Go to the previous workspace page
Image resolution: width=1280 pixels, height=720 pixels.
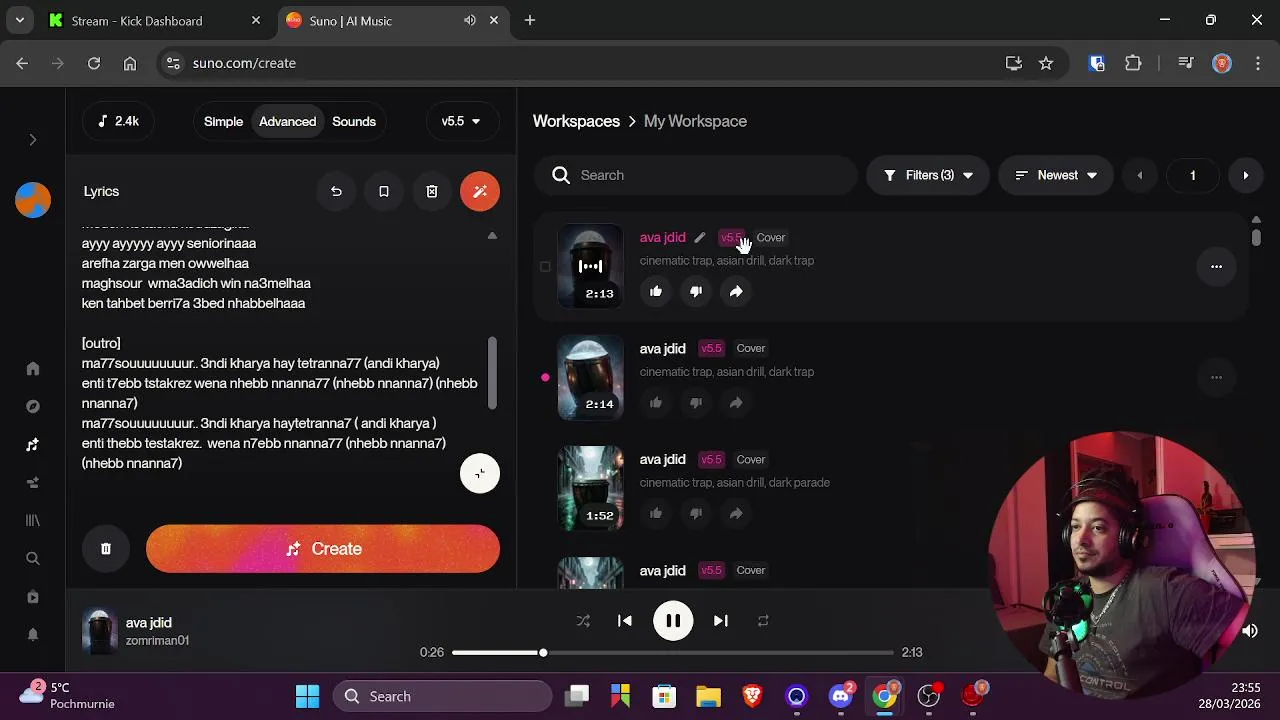coord(1139,175)
